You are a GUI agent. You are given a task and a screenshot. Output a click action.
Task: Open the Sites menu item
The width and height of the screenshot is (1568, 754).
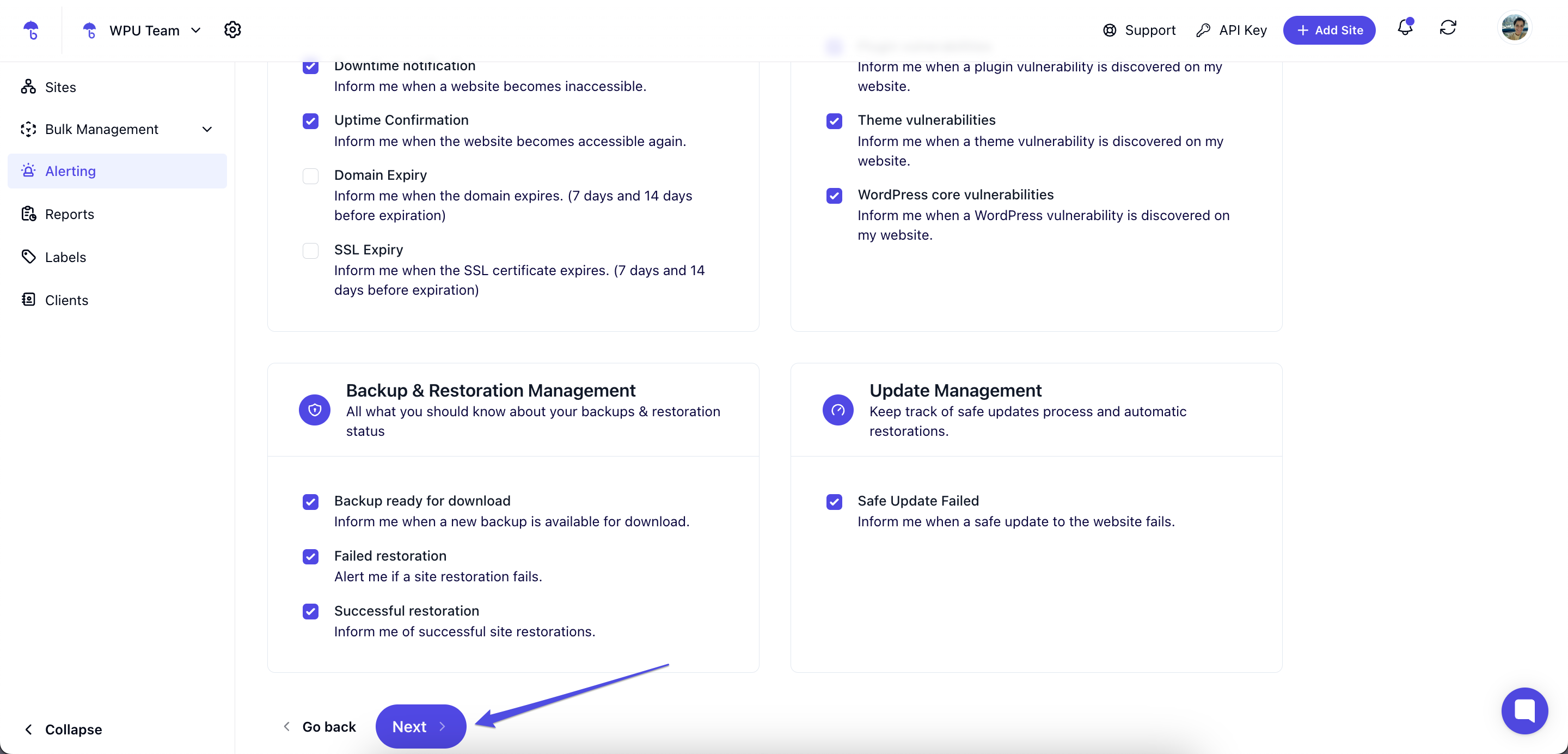pos(117,87)
